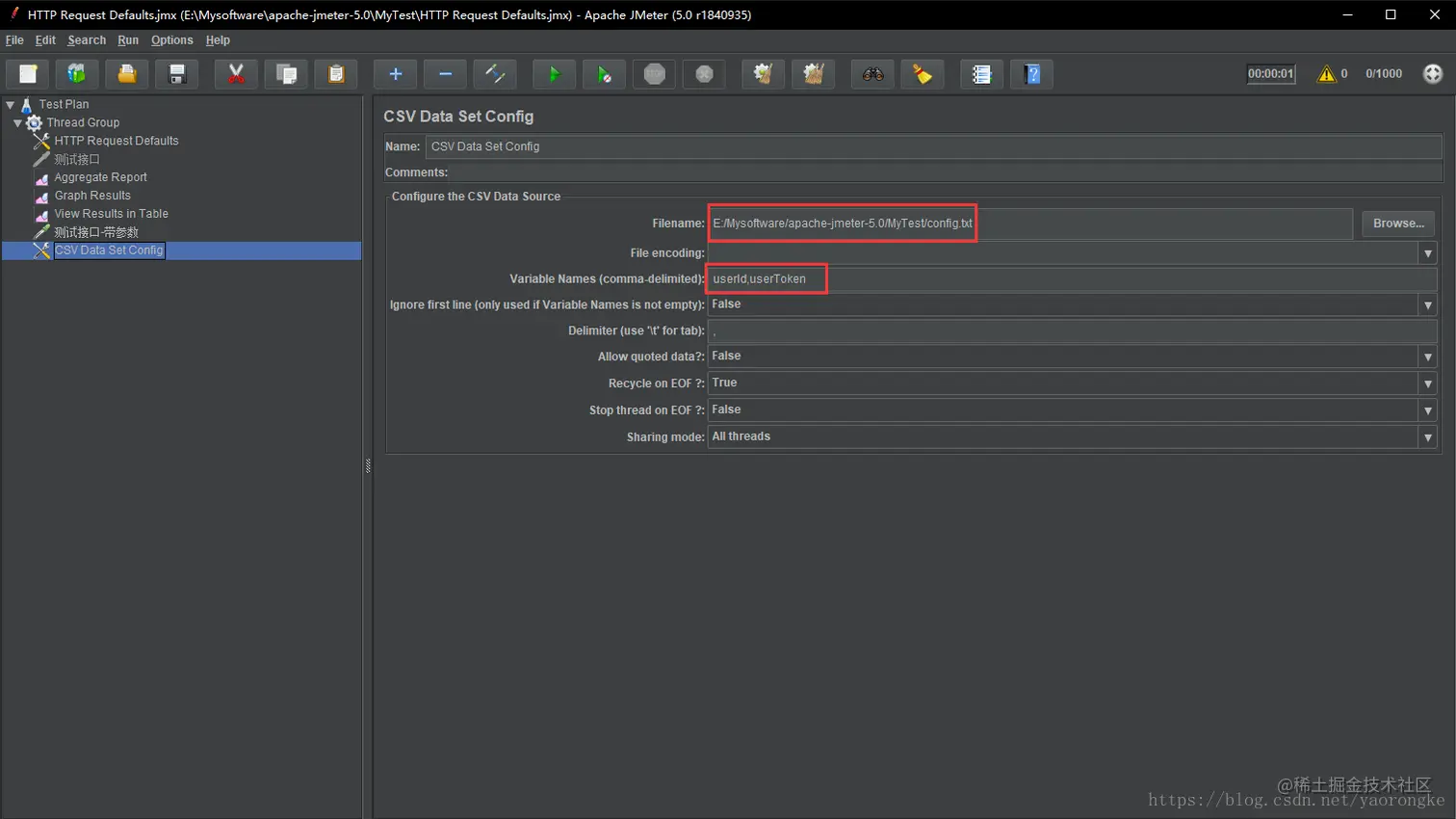The width and height of the screenshot is (1456, 819).
Task: Clear all results with double broom icon
Action: tap(813, 74)
